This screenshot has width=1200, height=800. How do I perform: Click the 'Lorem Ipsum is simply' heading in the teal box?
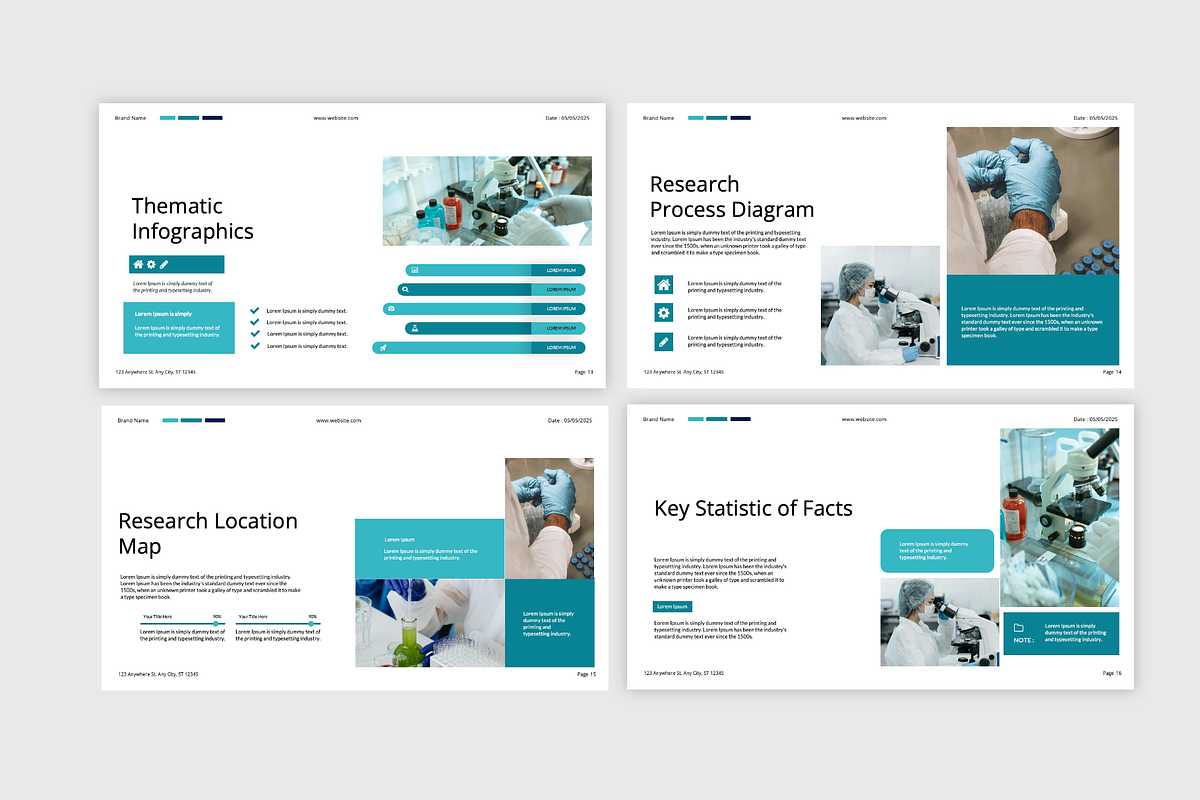pos(163,314)
